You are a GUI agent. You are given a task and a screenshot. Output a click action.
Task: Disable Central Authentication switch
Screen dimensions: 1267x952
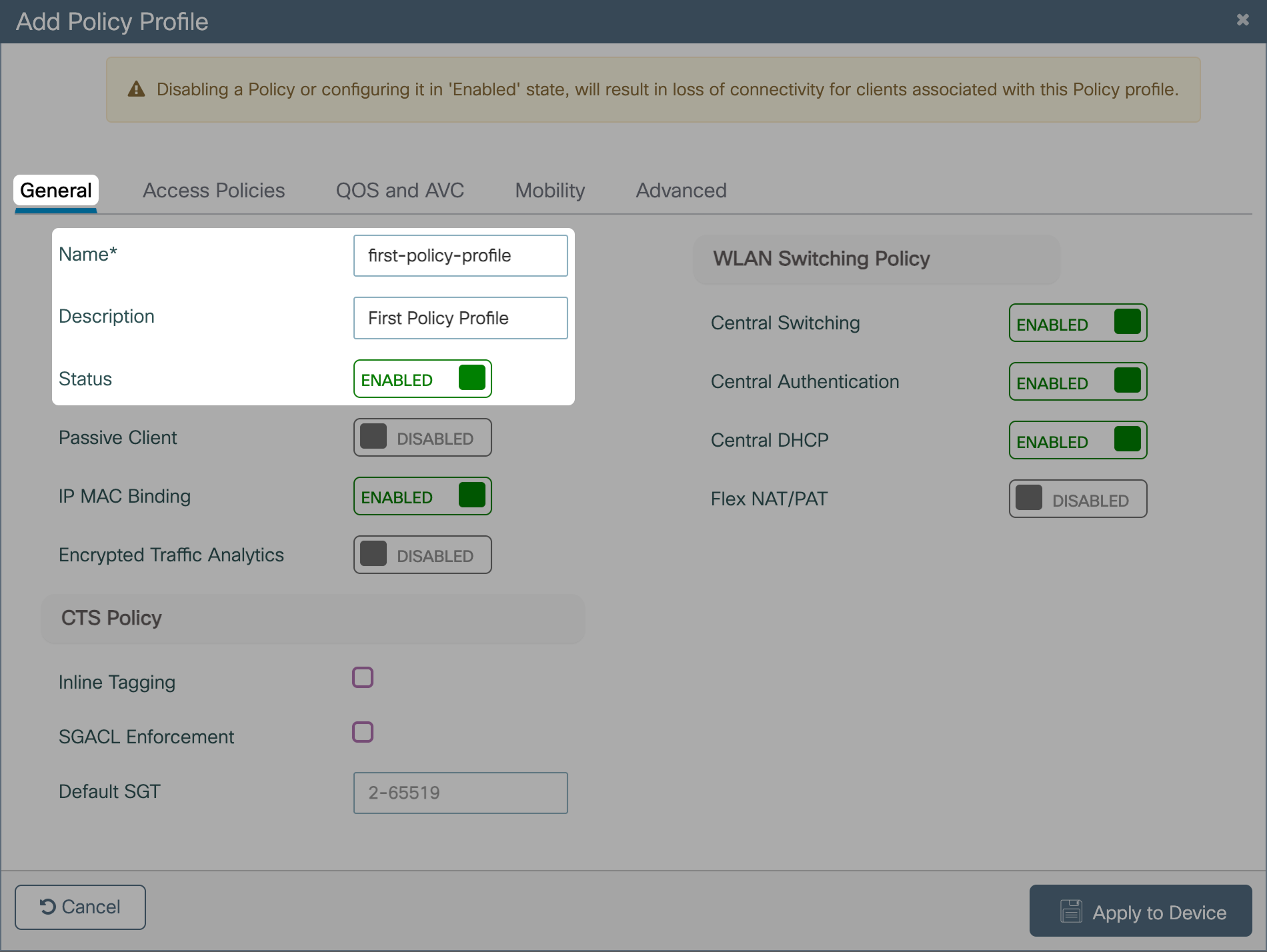pyautogui.click(x=1078, y=381)
